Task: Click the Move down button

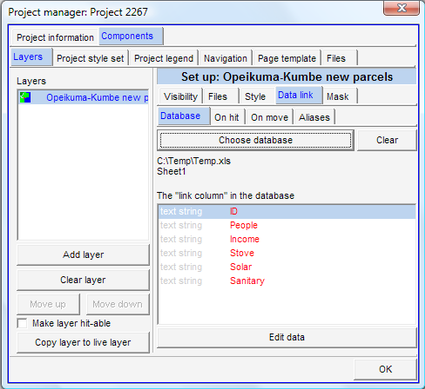Action: pyautogui.click(x=117, y=304)
